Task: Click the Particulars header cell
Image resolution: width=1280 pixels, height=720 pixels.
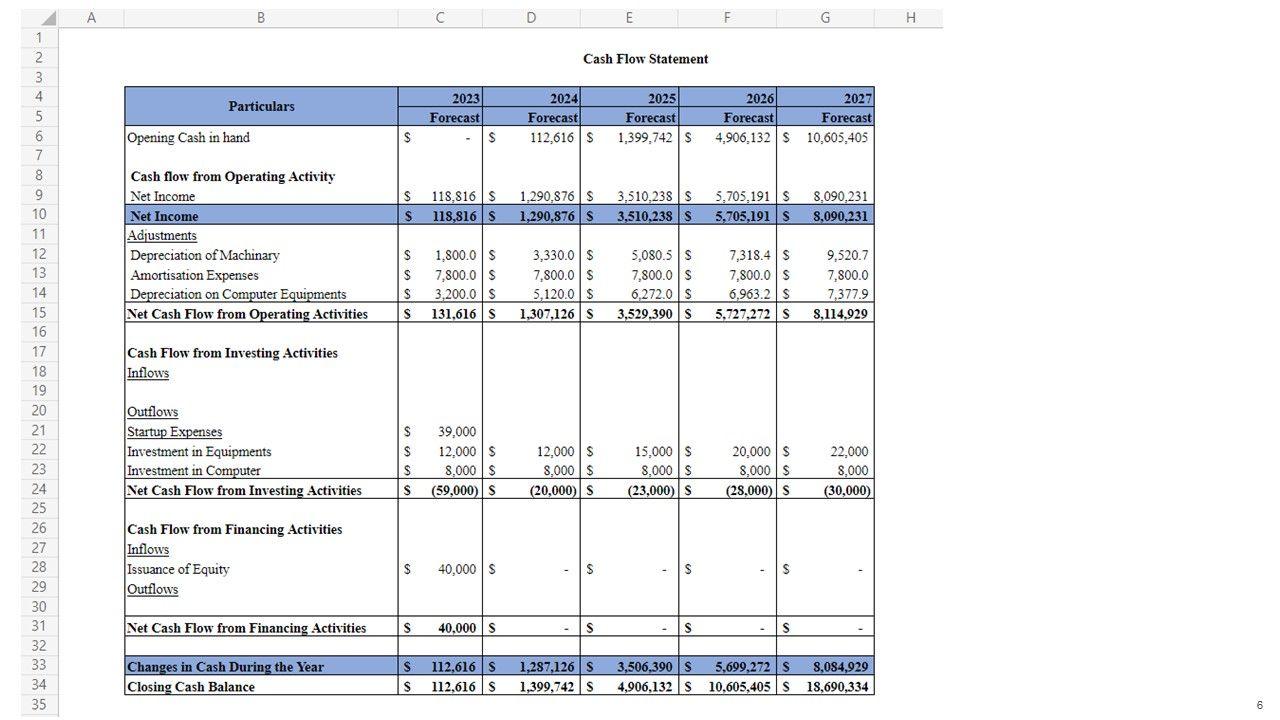Action: 261,106
